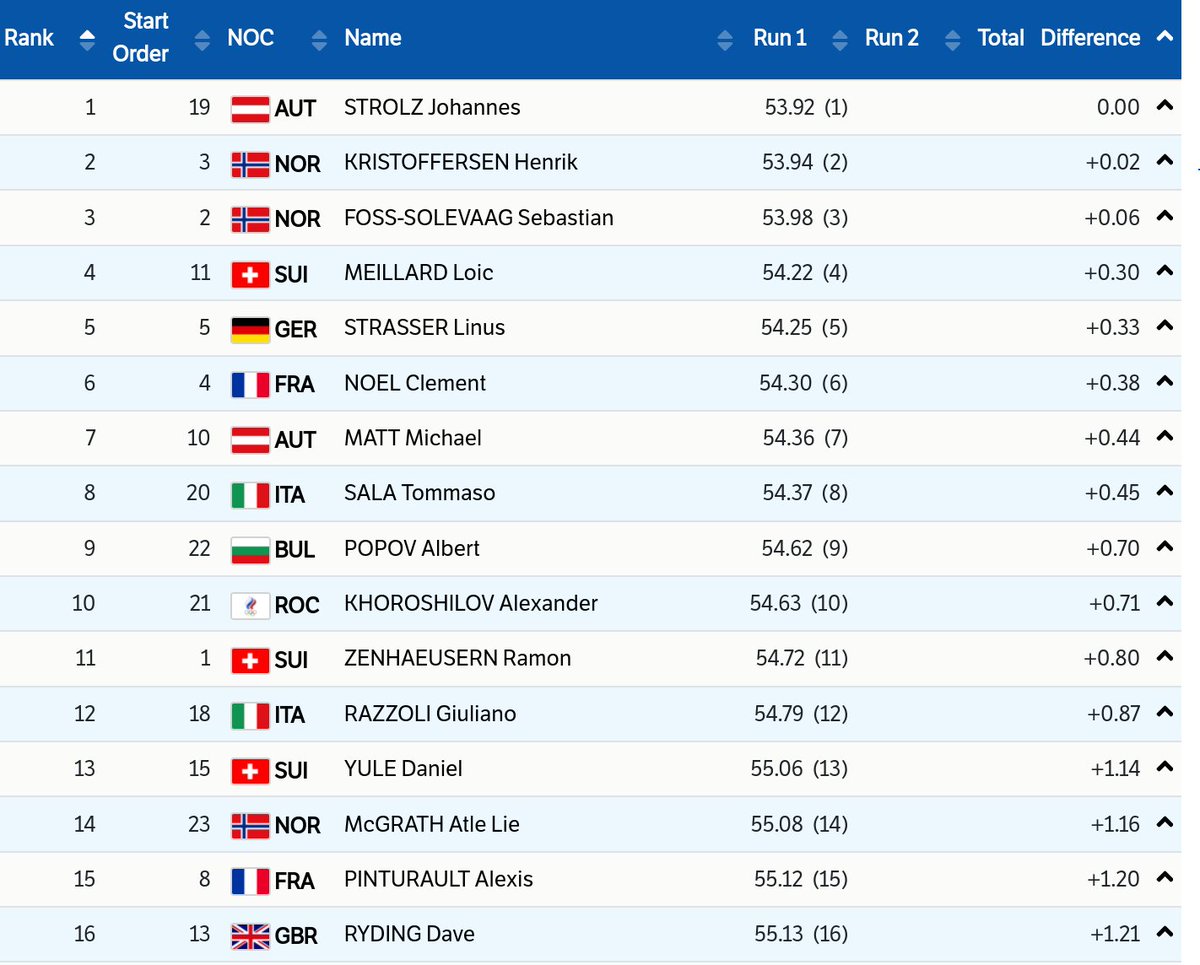Select difference value +0.30
This screenshot has width=1200, height=965.
1113,272
